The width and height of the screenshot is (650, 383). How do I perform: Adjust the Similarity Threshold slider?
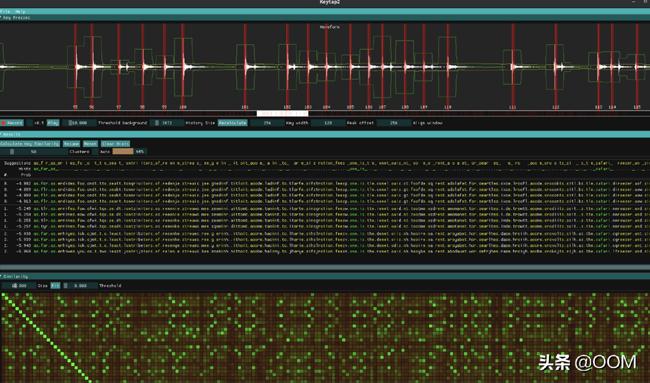[x=80, y=286]
